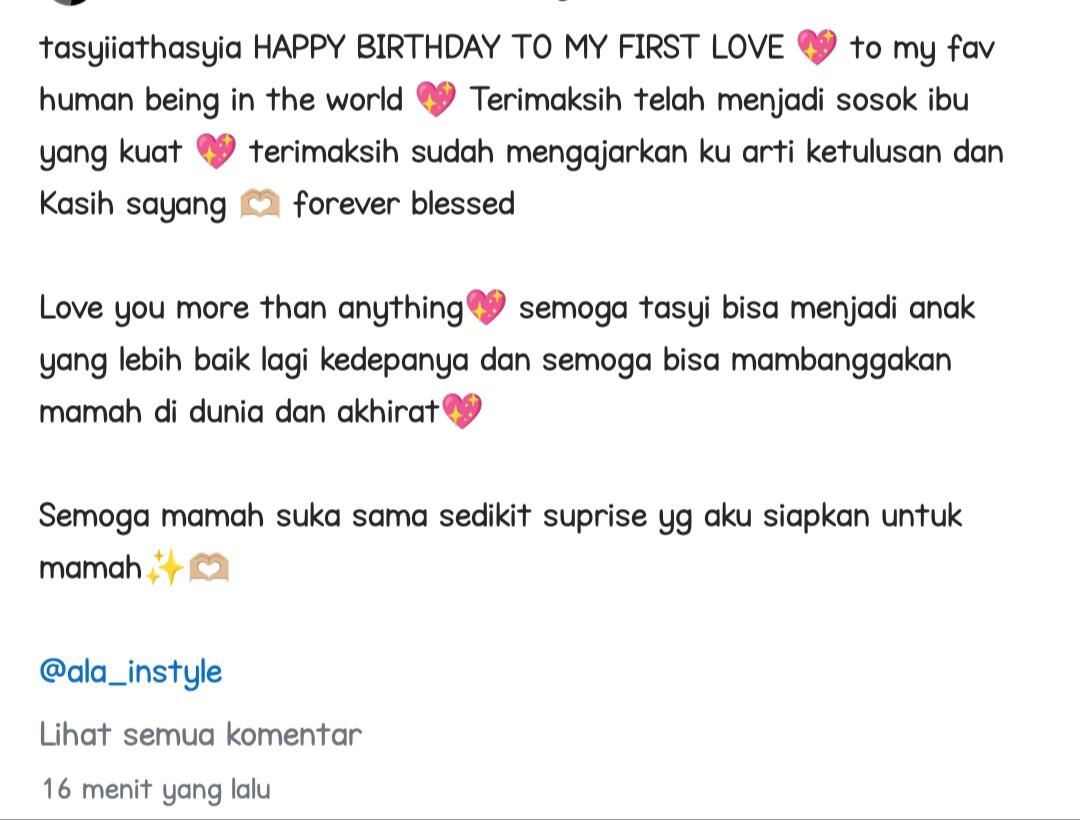
Task: Click the "forever blessed" text
Action: 404,204
